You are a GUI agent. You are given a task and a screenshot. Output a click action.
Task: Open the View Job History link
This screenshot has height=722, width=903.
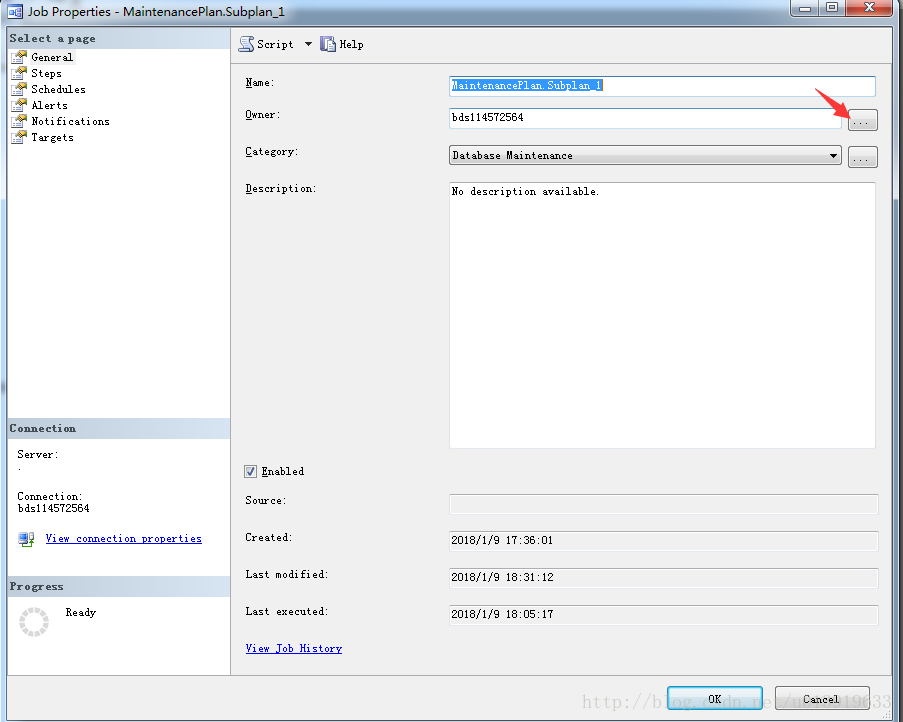pos(293,648)
